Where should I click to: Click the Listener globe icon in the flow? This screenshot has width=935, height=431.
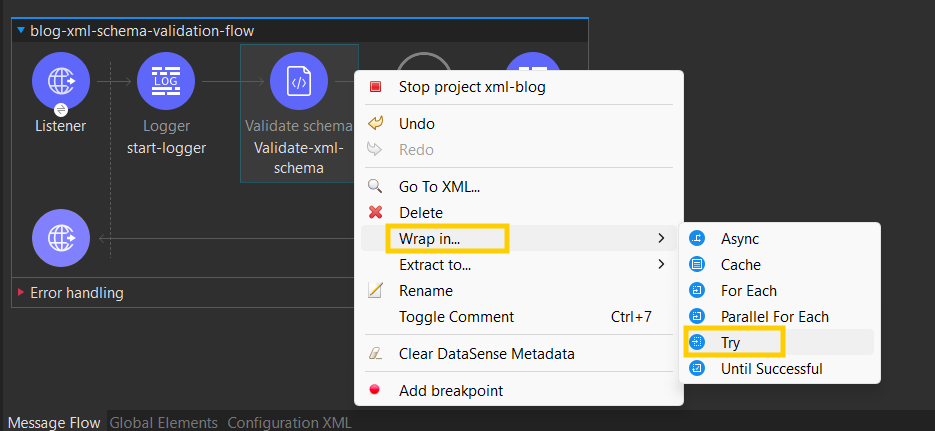point(61,81)
